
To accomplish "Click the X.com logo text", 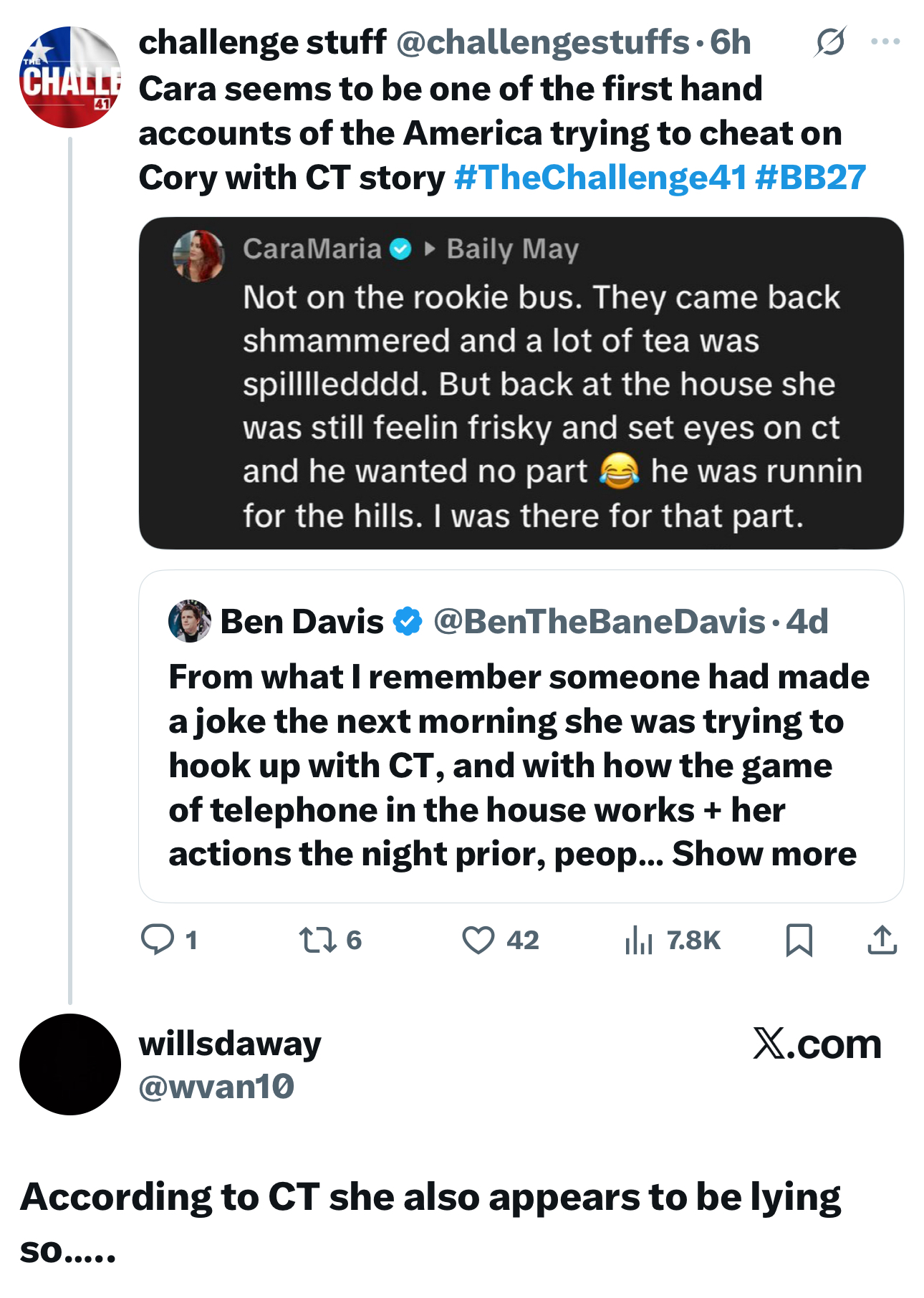I will [x=817, y=1044].
